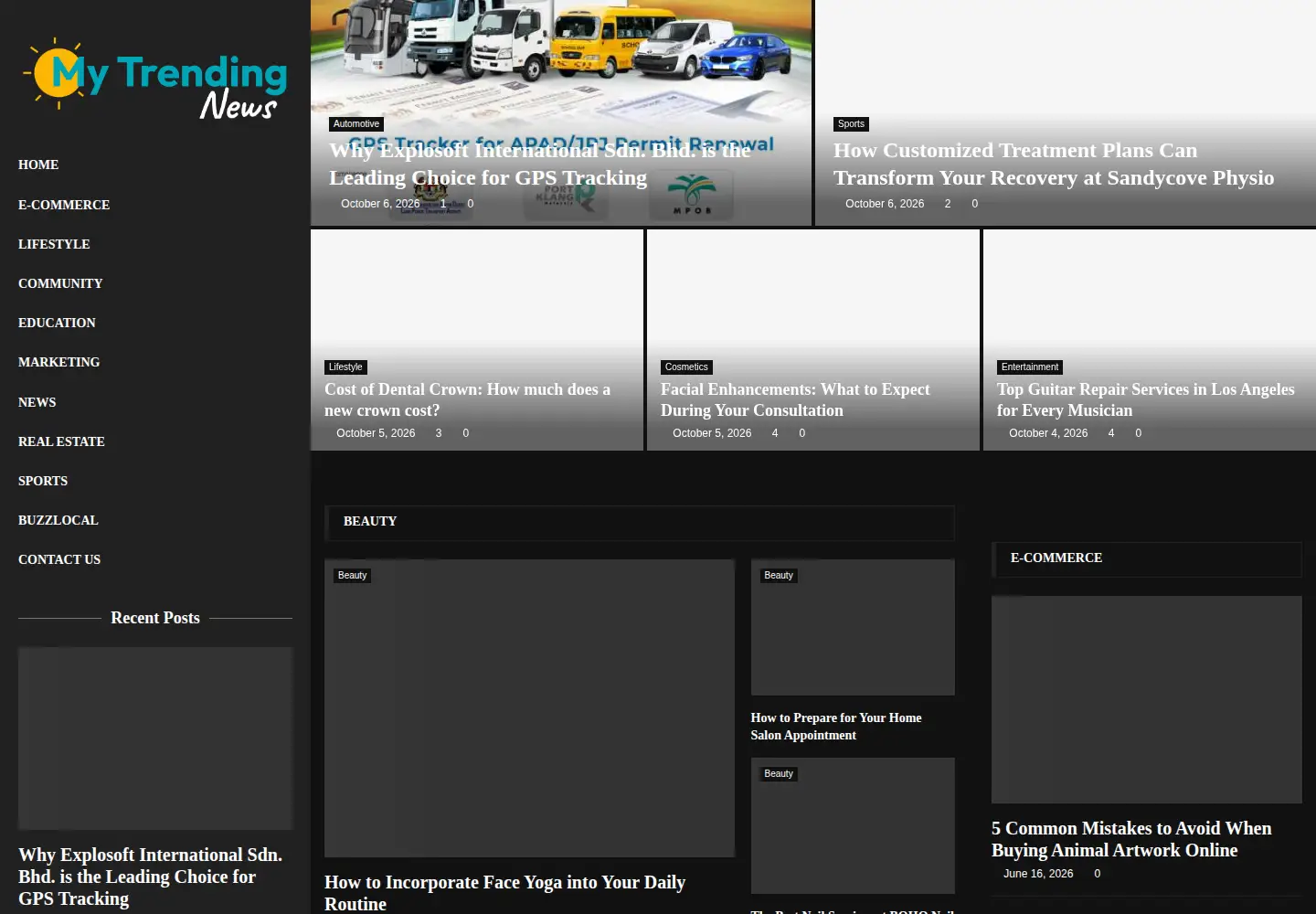Image resolution: width=1316 pixels, height=914 pixels.
Task: Open How to Incorporate Face Yoga article
Action: (x=504, y=893)
